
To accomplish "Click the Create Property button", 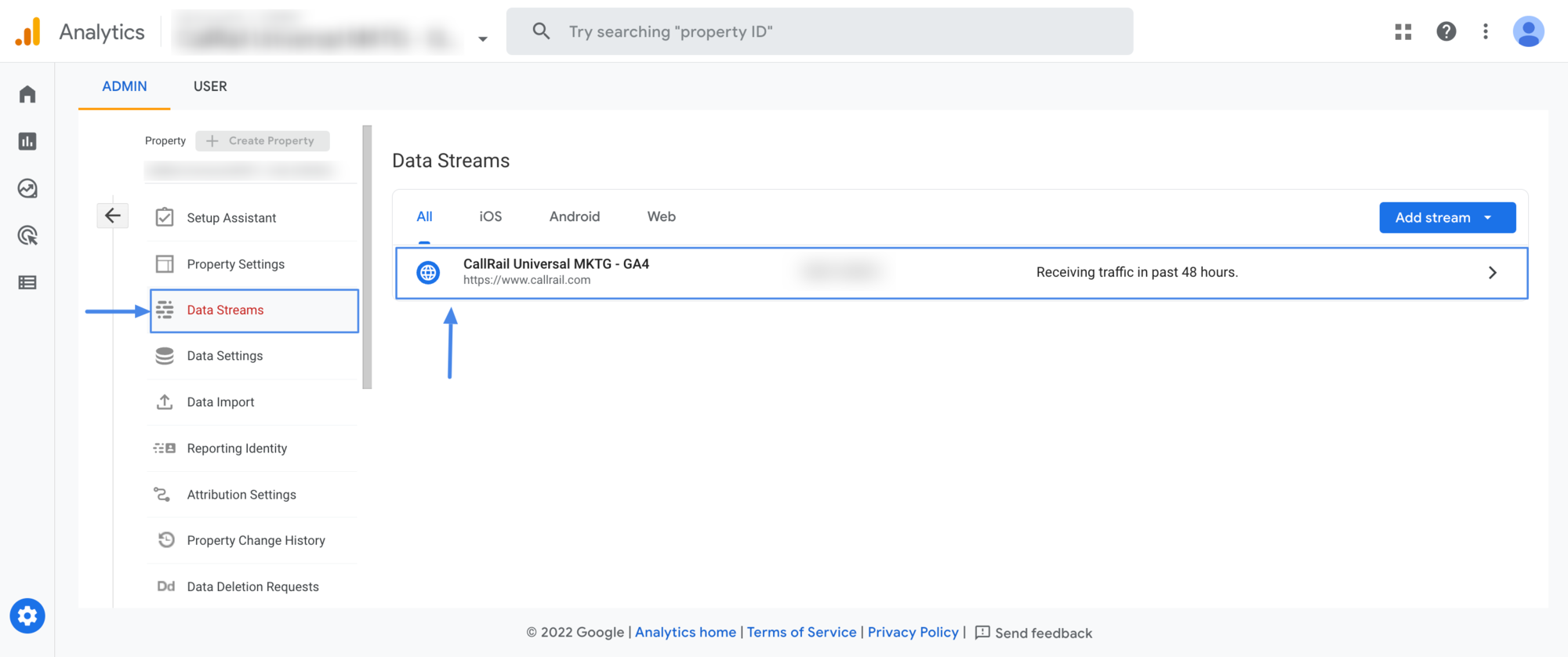I will coord(263,140).
